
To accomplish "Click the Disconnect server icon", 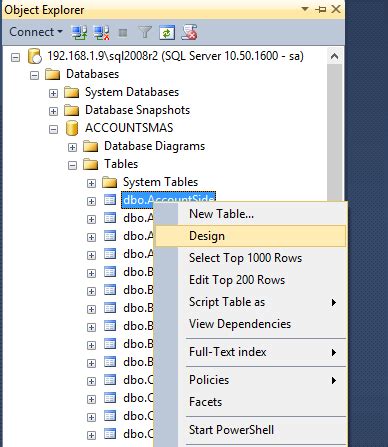I will (x=101, y=32).
